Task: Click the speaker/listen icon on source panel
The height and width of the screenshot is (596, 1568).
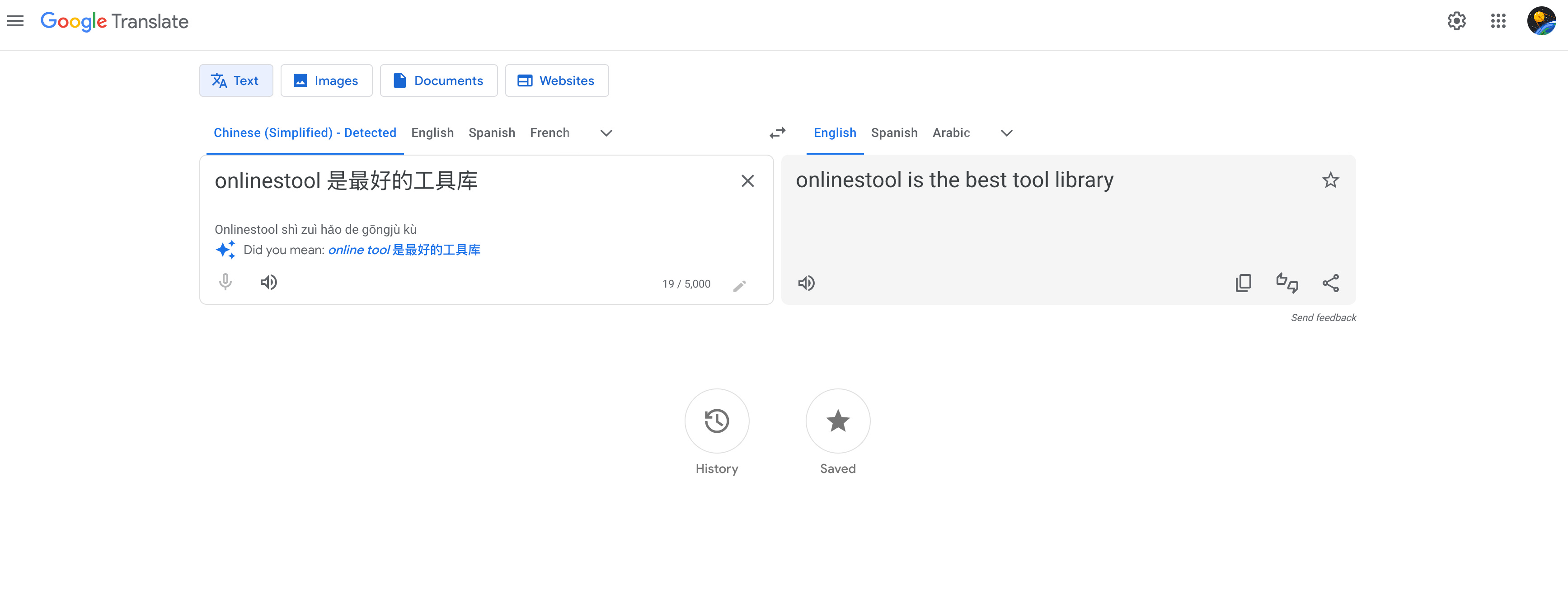Action: click(x=269, y=282)
